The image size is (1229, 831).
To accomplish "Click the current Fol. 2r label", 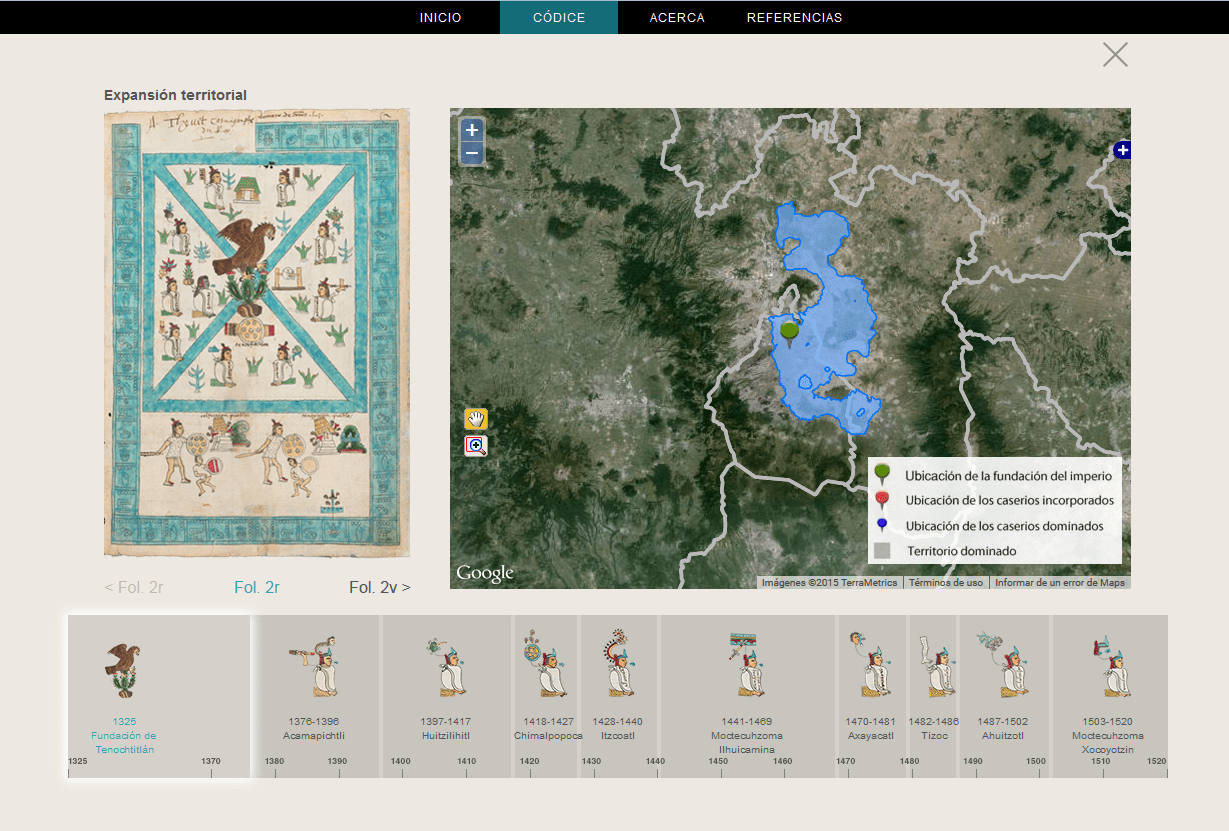I will pos(257,587).
